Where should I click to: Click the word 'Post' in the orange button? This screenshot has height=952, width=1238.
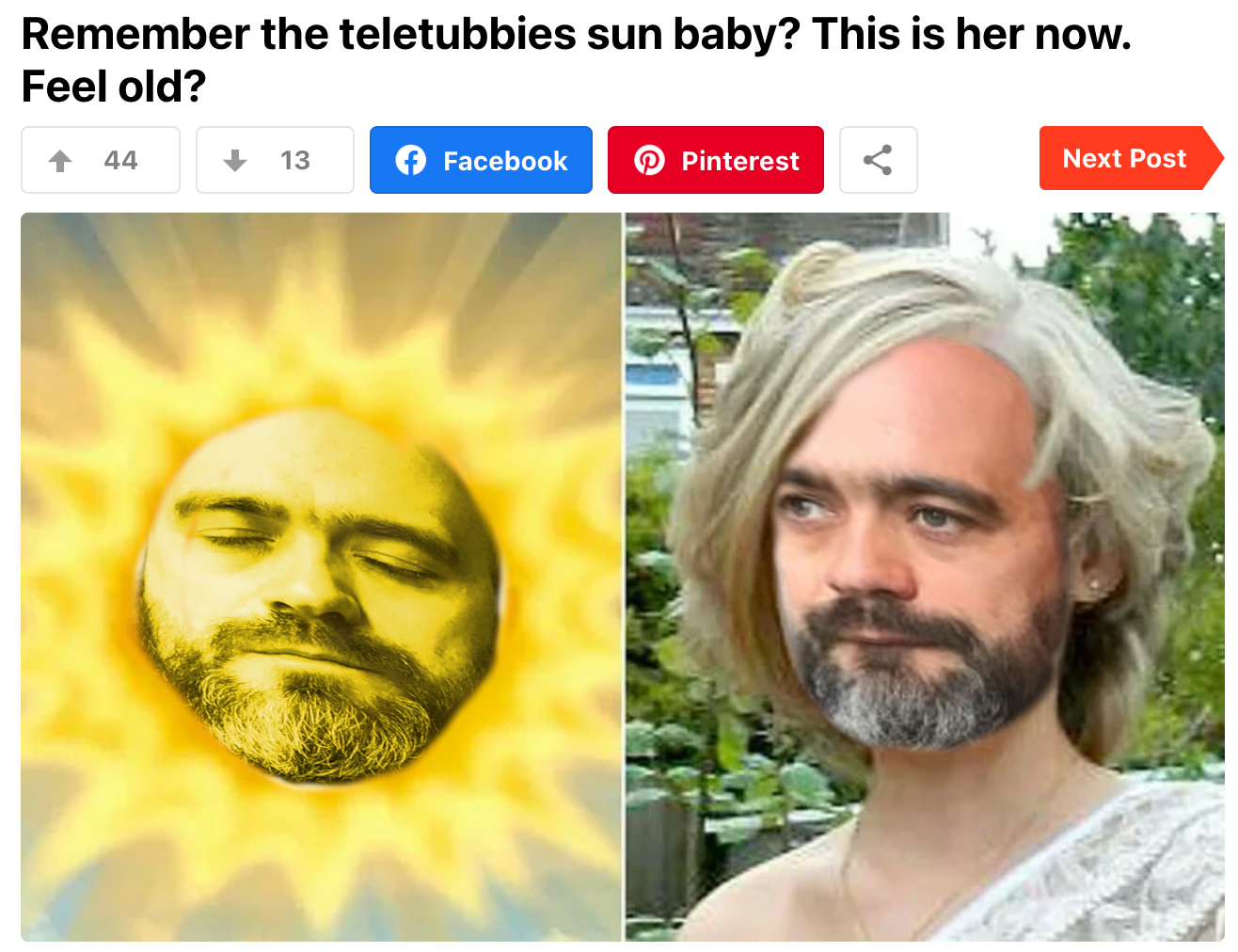pyautogui.click(x=1158, y=159)
